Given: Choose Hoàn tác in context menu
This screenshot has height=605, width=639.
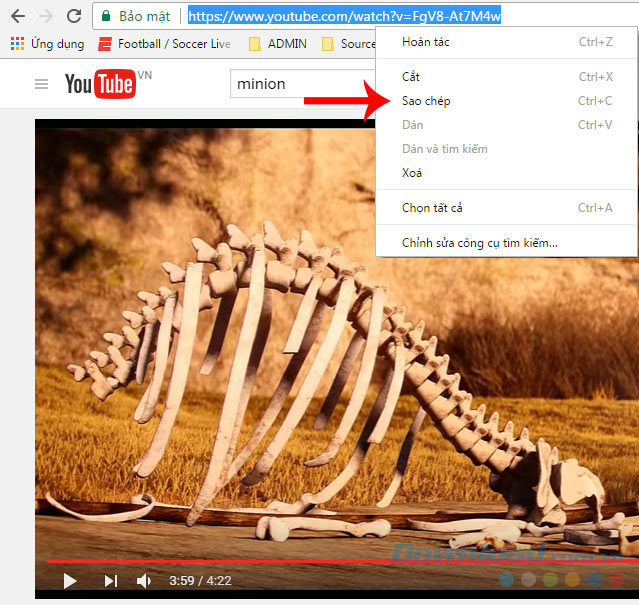Looking at the screenshot, I should click(425, 42).
